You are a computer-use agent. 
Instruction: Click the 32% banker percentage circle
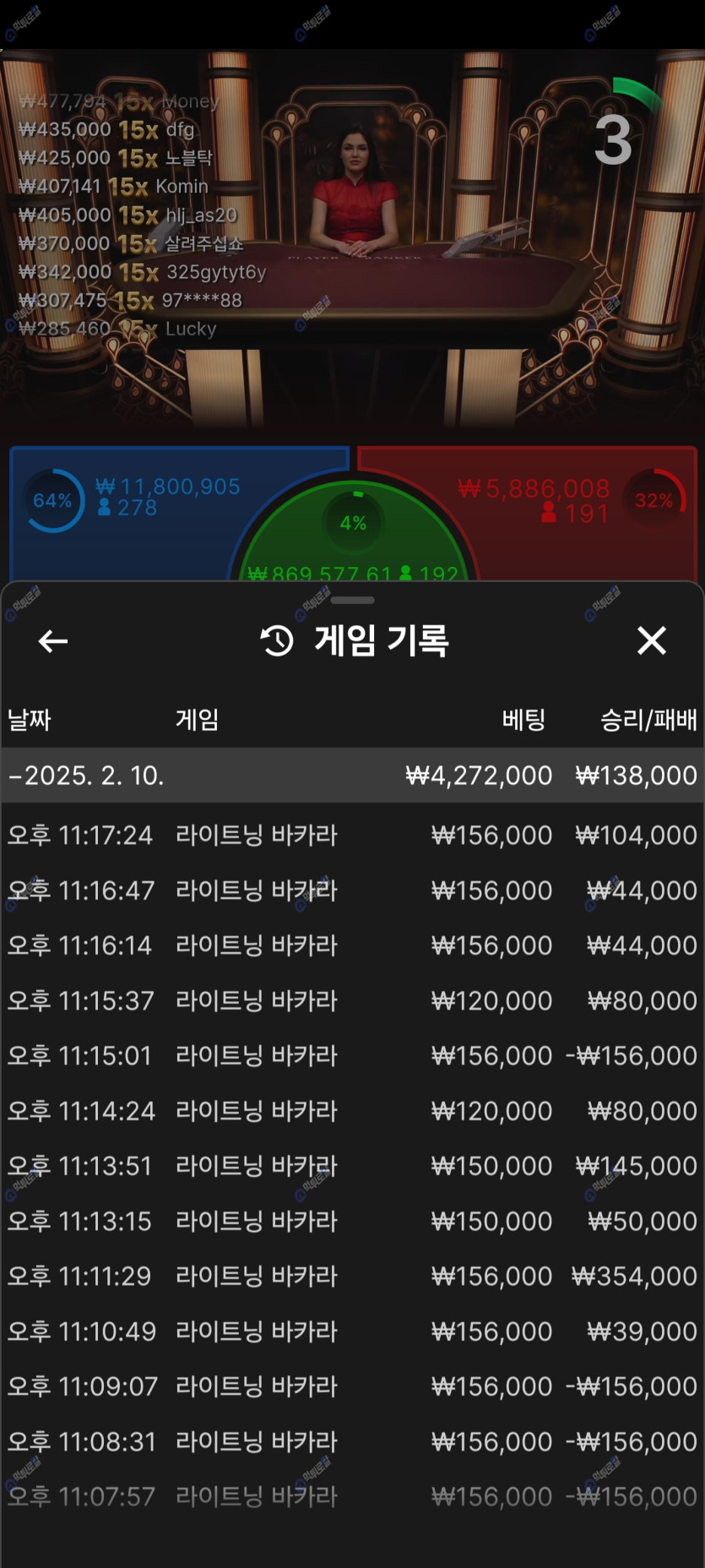click(x=654, y=500)
